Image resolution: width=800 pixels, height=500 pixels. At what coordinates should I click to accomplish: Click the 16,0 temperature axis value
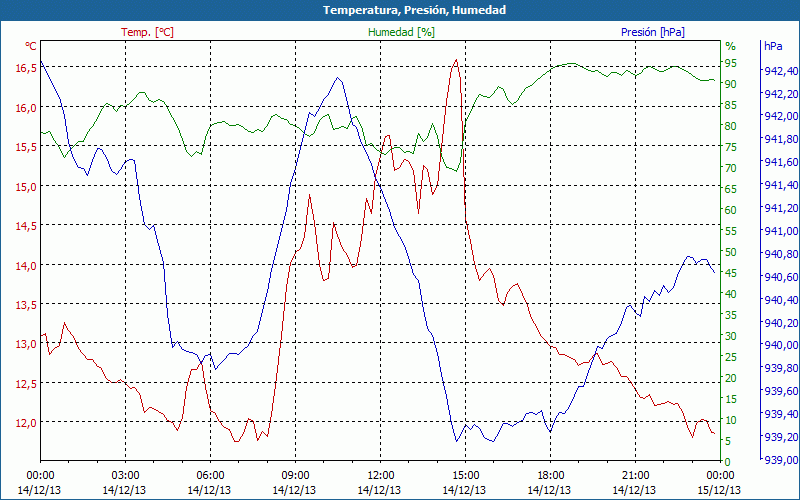tap(26, 108)
